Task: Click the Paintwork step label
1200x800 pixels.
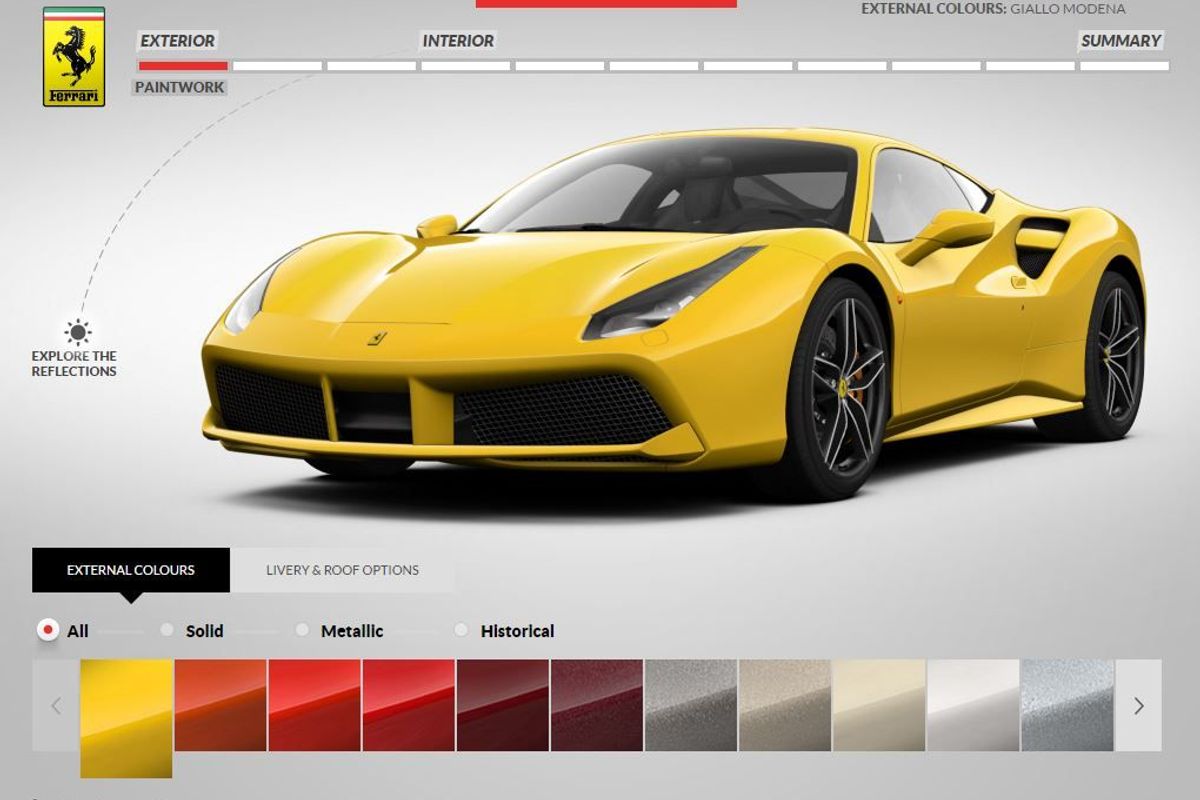Action: tap(180, 87)
